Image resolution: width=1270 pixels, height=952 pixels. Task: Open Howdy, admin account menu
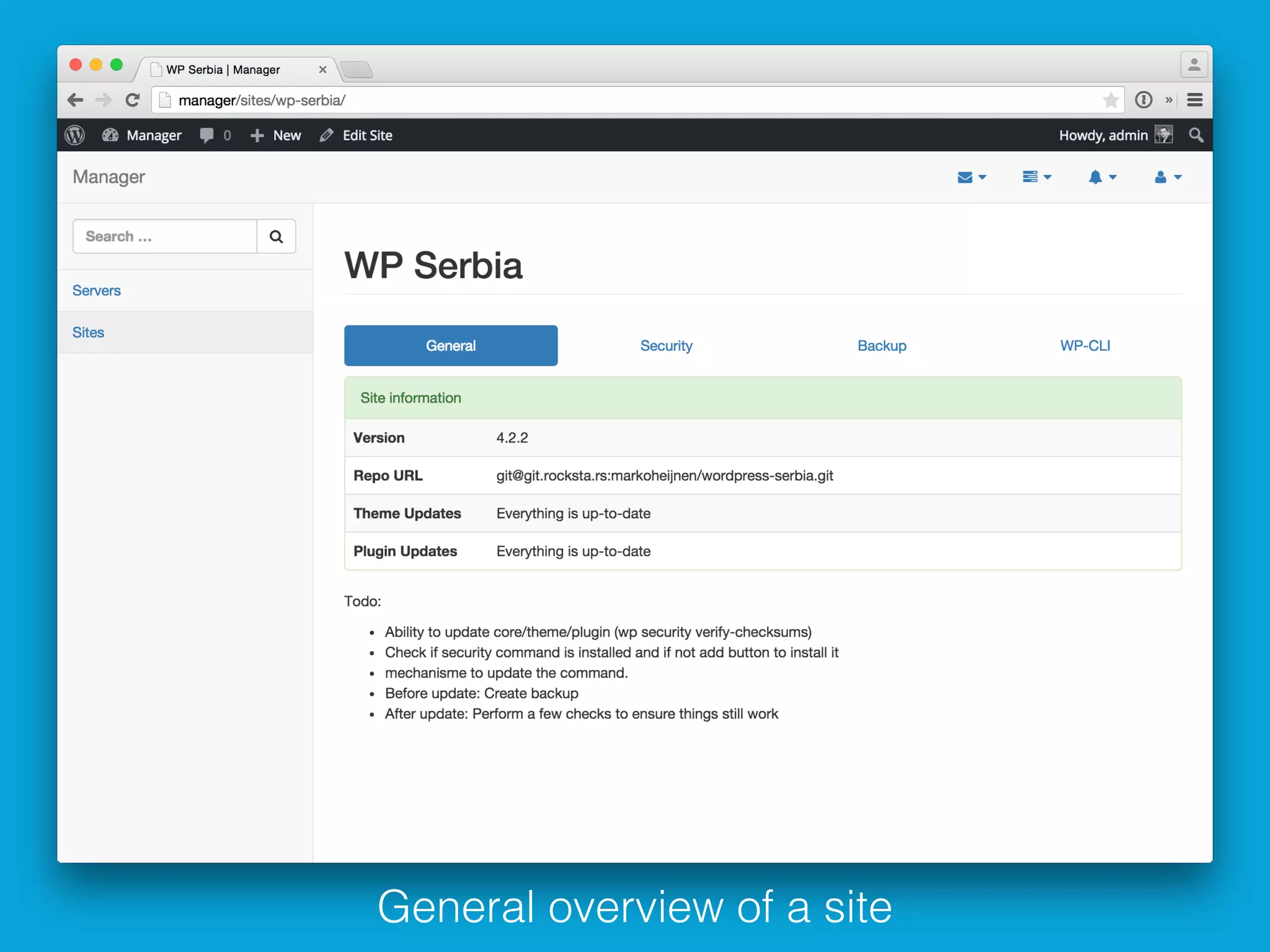coord(1116,135)
